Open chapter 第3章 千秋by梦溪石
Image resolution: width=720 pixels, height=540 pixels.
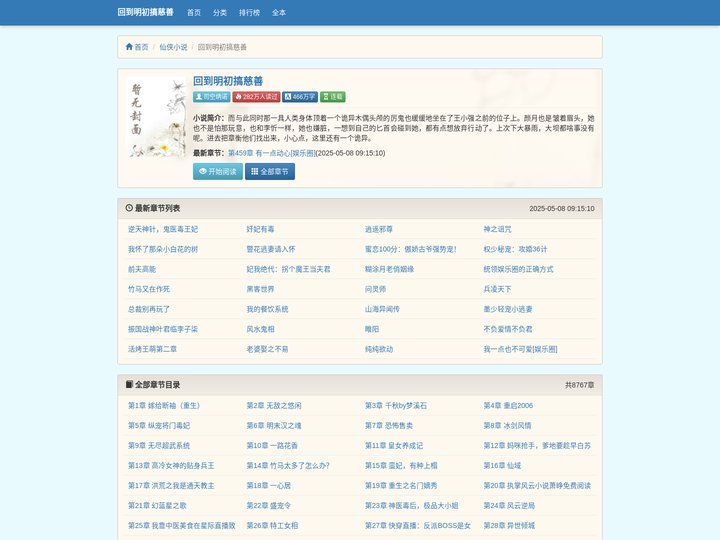click(396, 406)
